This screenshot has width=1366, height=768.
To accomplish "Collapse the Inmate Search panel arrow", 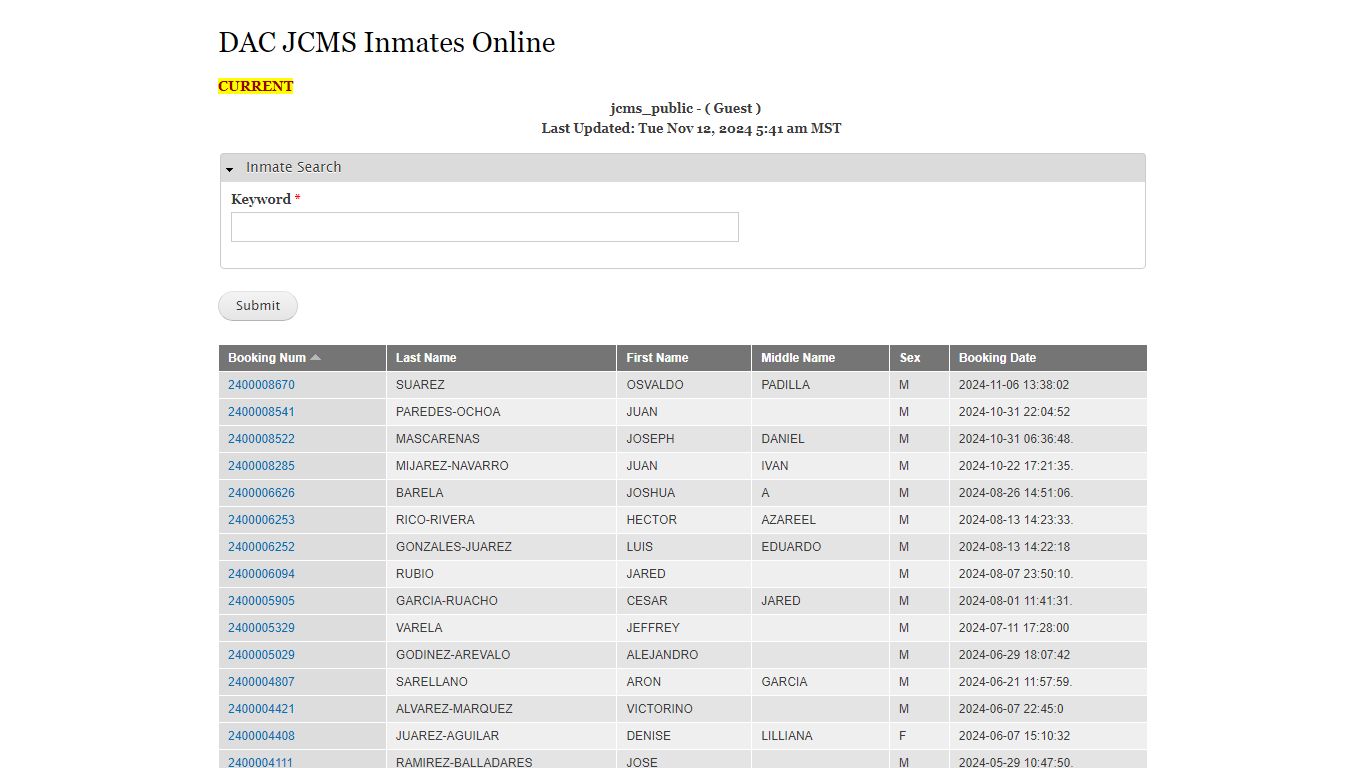I will (x=229, y=169).
